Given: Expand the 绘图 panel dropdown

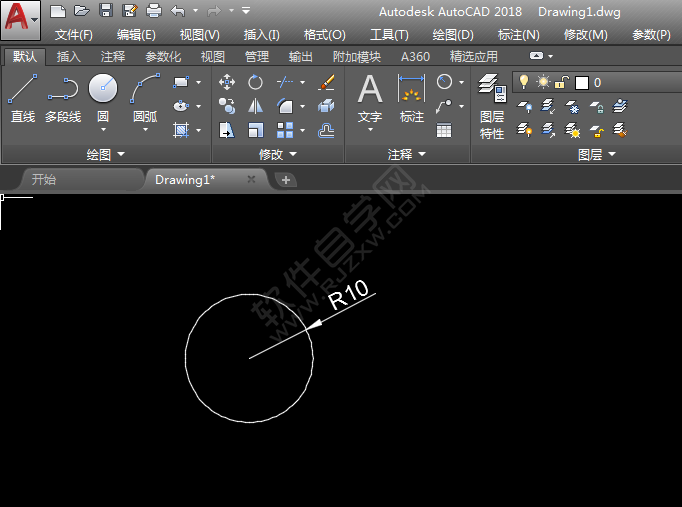Looking at the screenshot, I should [106, 155].
